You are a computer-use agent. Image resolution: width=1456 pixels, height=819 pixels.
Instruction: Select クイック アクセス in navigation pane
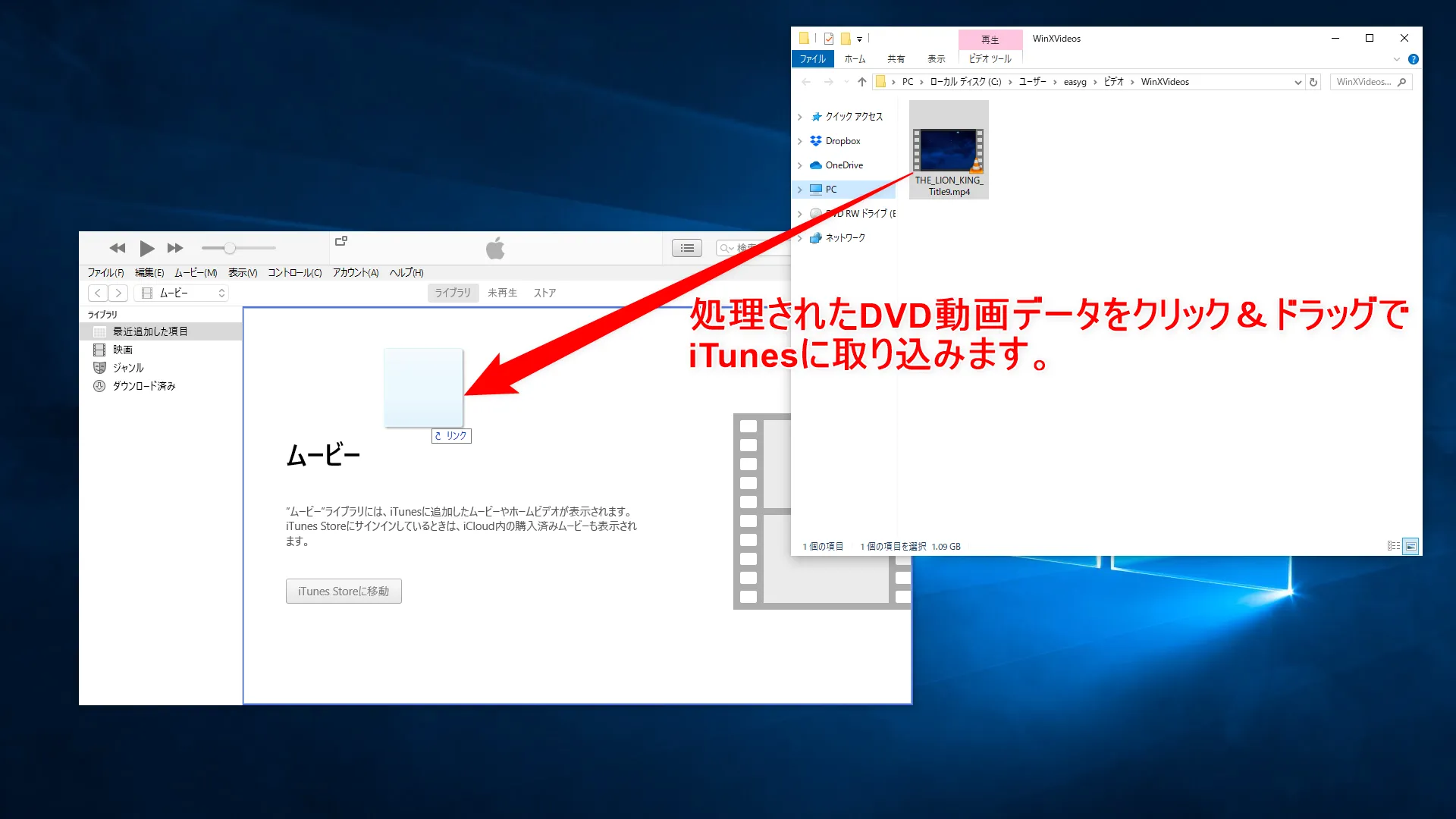click(x=854, y=117)
